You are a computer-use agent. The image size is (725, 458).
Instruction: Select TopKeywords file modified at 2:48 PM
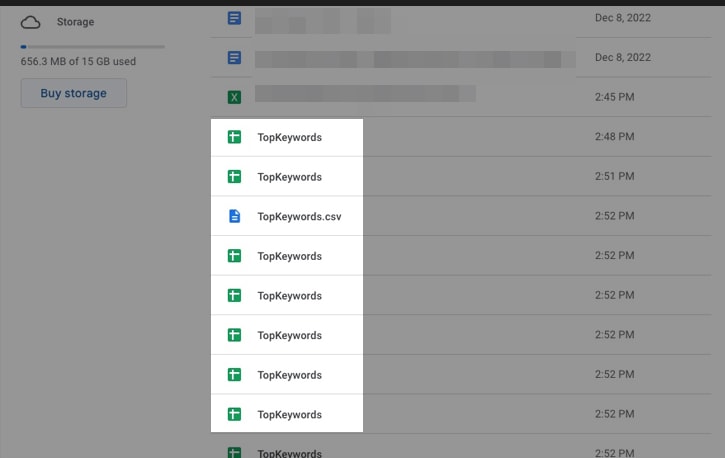(x=289, y=137)
